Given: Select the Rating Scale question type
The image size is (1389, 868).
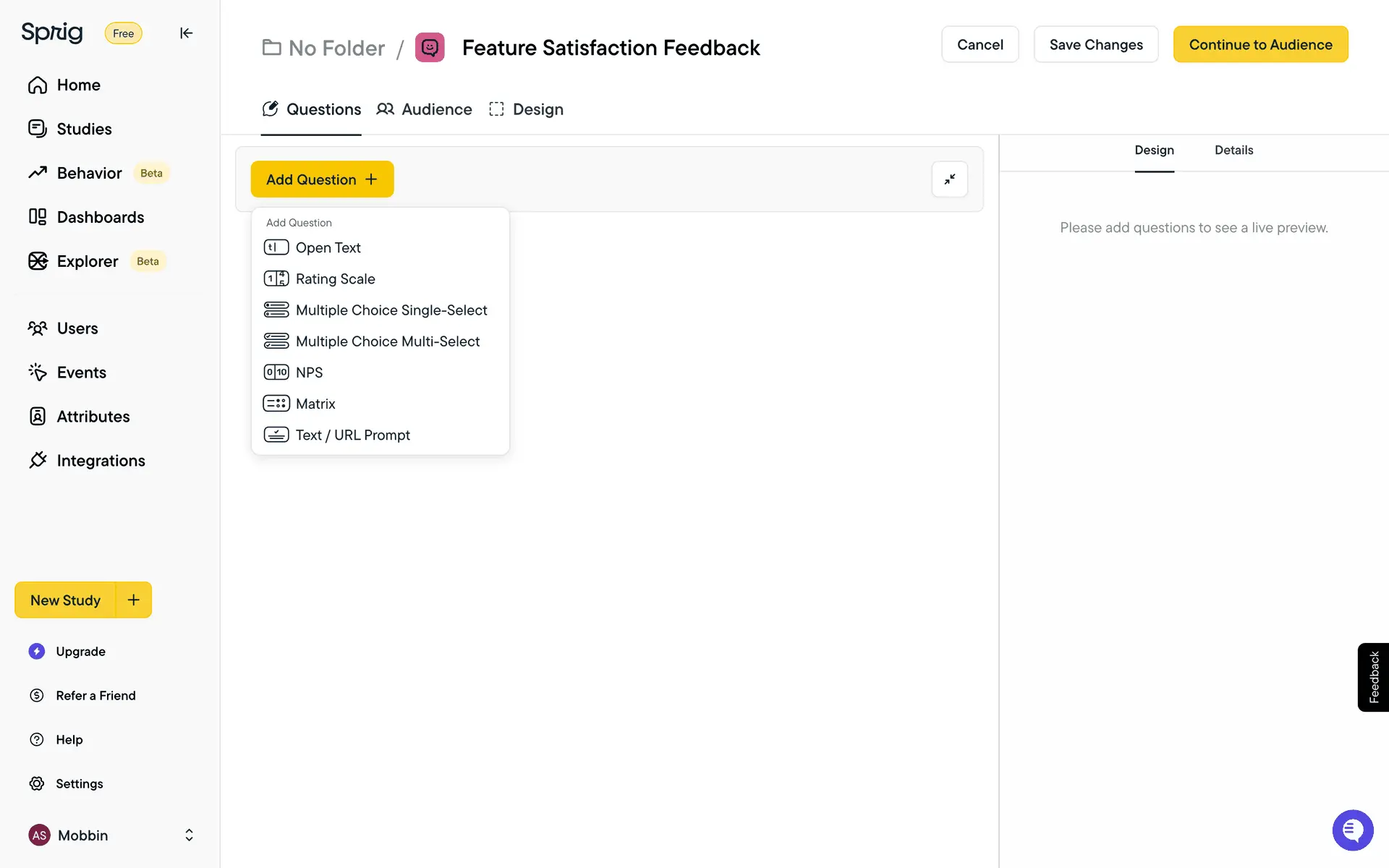Looking at the screenshot, I should point(335,279).
